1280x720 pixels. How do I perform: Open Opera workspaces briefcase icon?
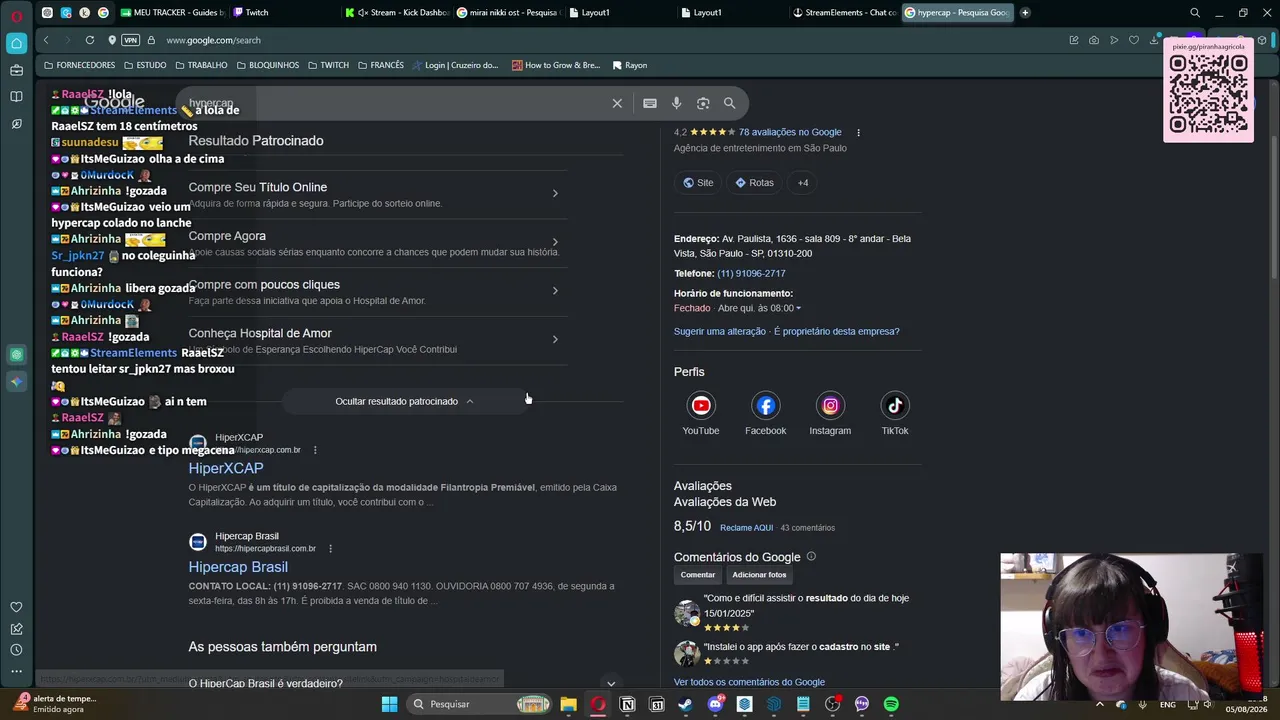(16, 70)
